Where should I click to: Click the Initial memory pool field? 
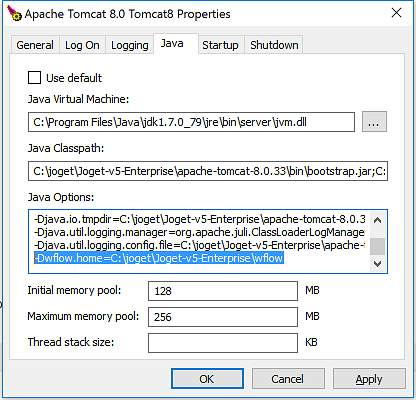[x=223, y=291]
